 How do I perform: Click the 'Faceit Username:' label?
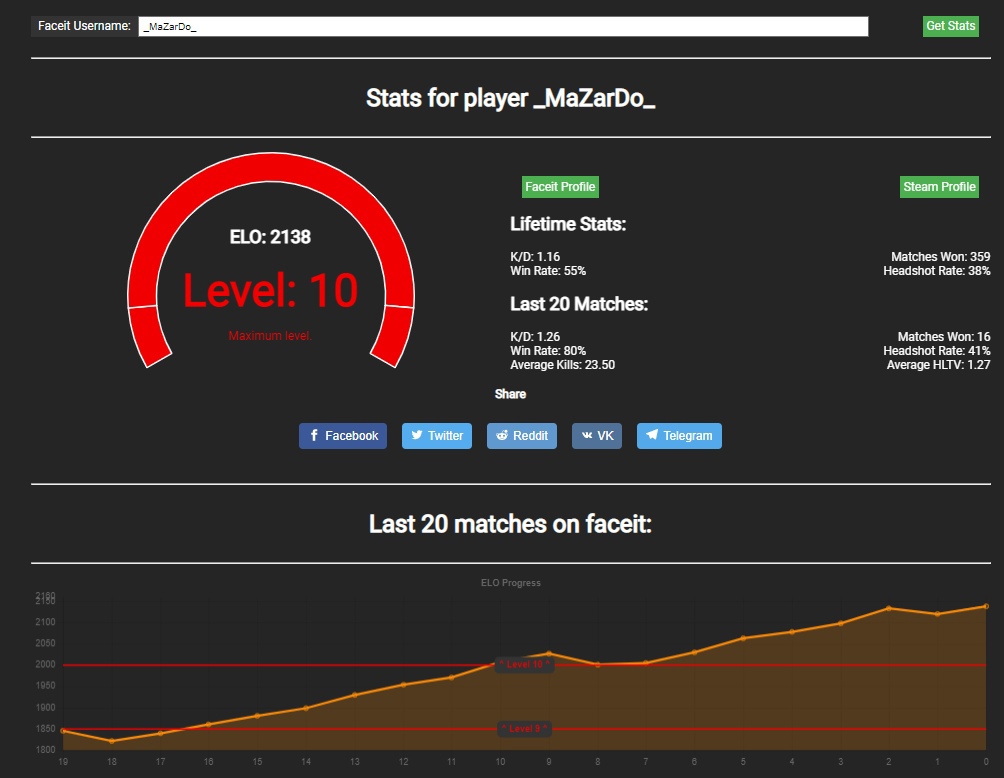(x=84, y=26)
